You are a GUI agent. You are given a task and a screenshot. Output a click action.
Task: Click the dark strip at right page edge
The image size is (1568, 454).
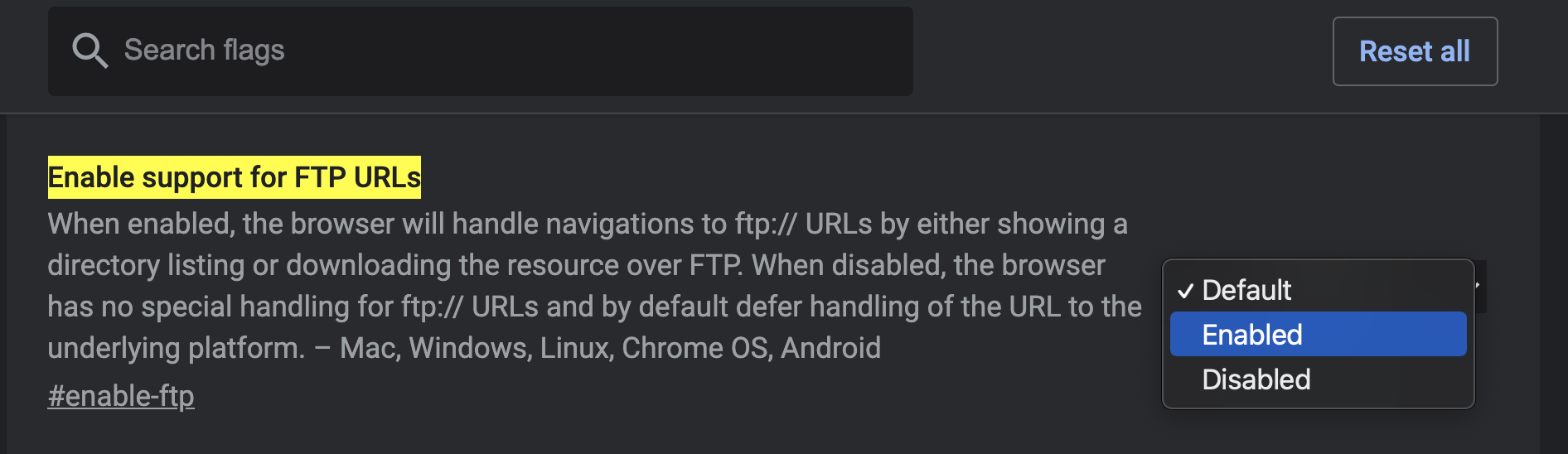coord(1553,282)
